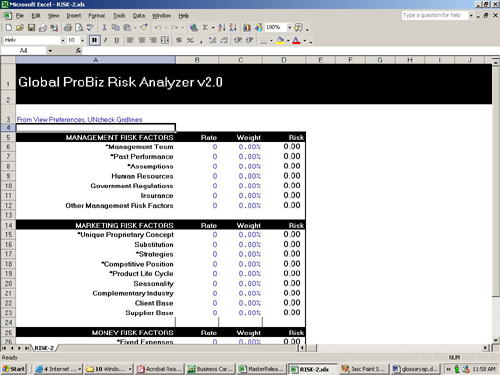Toggle bold formatting

(x=95, y=41)
